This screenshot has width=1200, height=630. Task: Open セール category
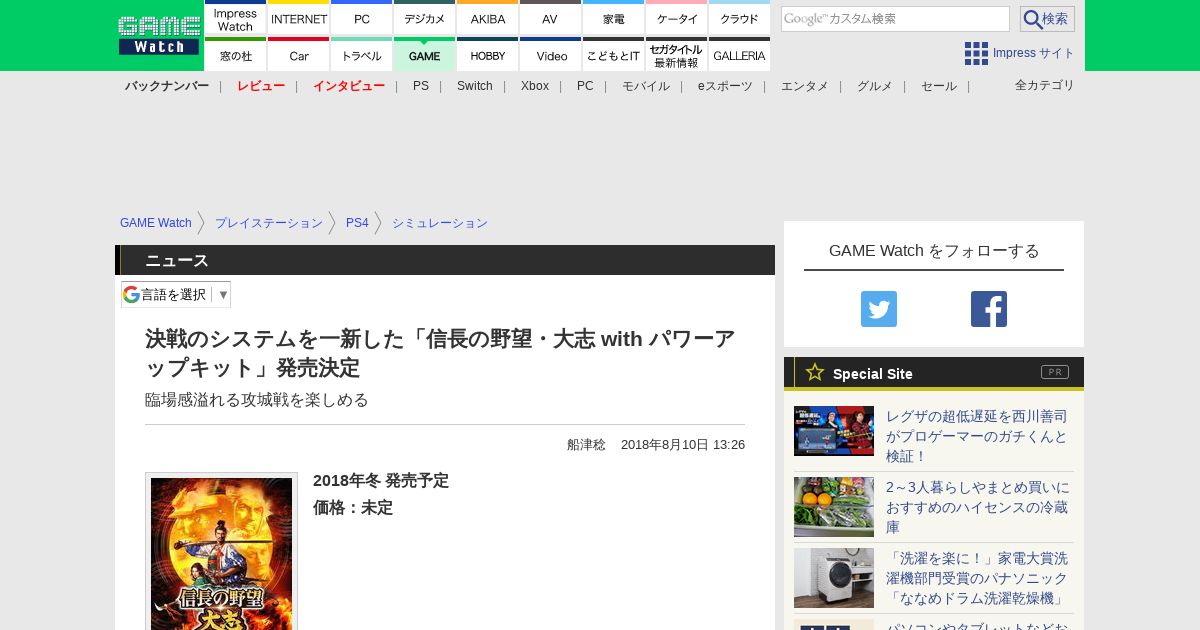[x=939, y=86]
